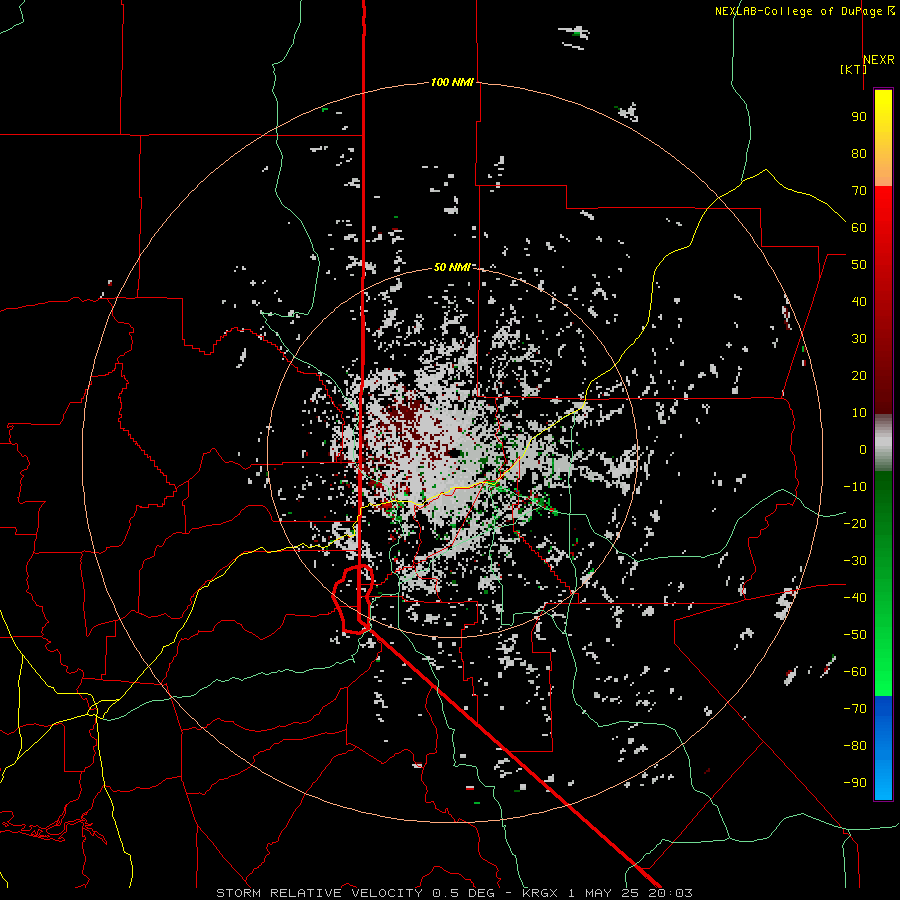The height and width of the screenshot is (900, 900).
Task: Click the -20 value on the velocity scale
Action: click(855, 524)
